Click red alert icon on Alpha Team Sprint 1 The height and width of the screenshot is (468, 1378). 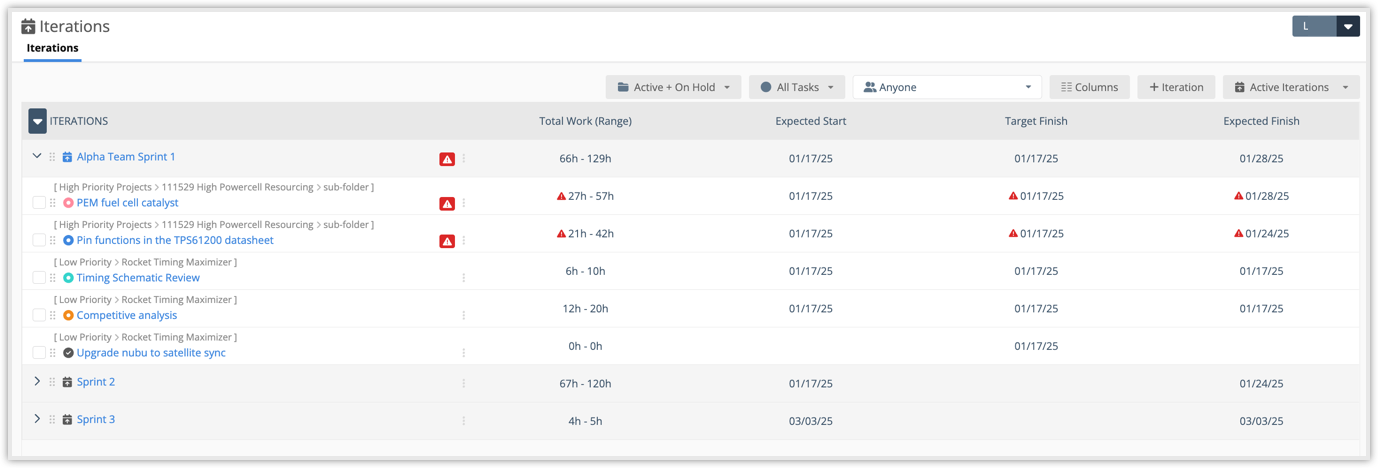pos(447,159)
